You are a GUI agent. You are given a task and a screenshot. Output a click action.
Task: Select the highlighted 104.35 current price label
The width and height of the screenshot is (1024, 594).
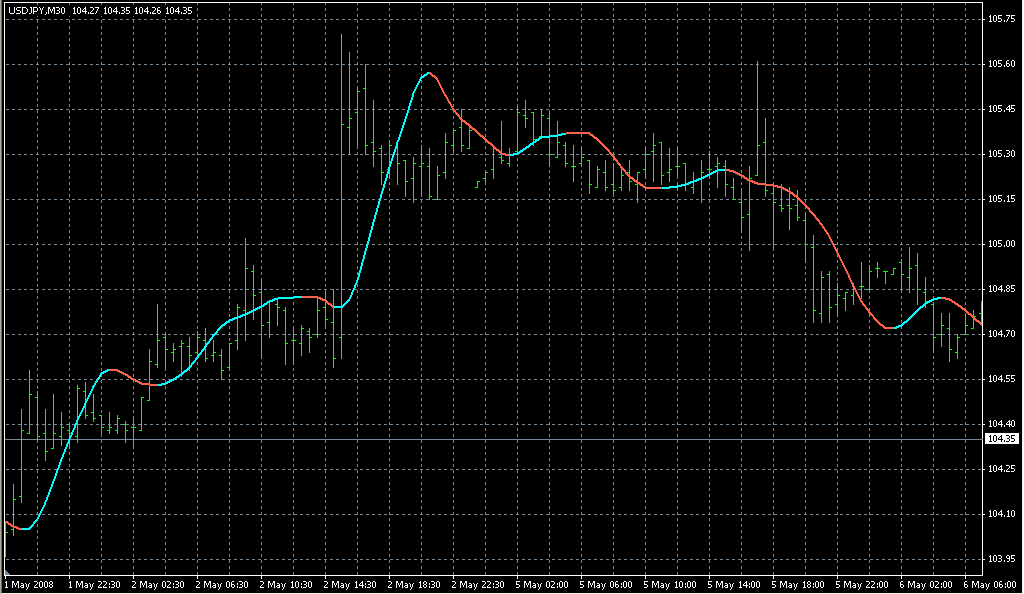1001,439
